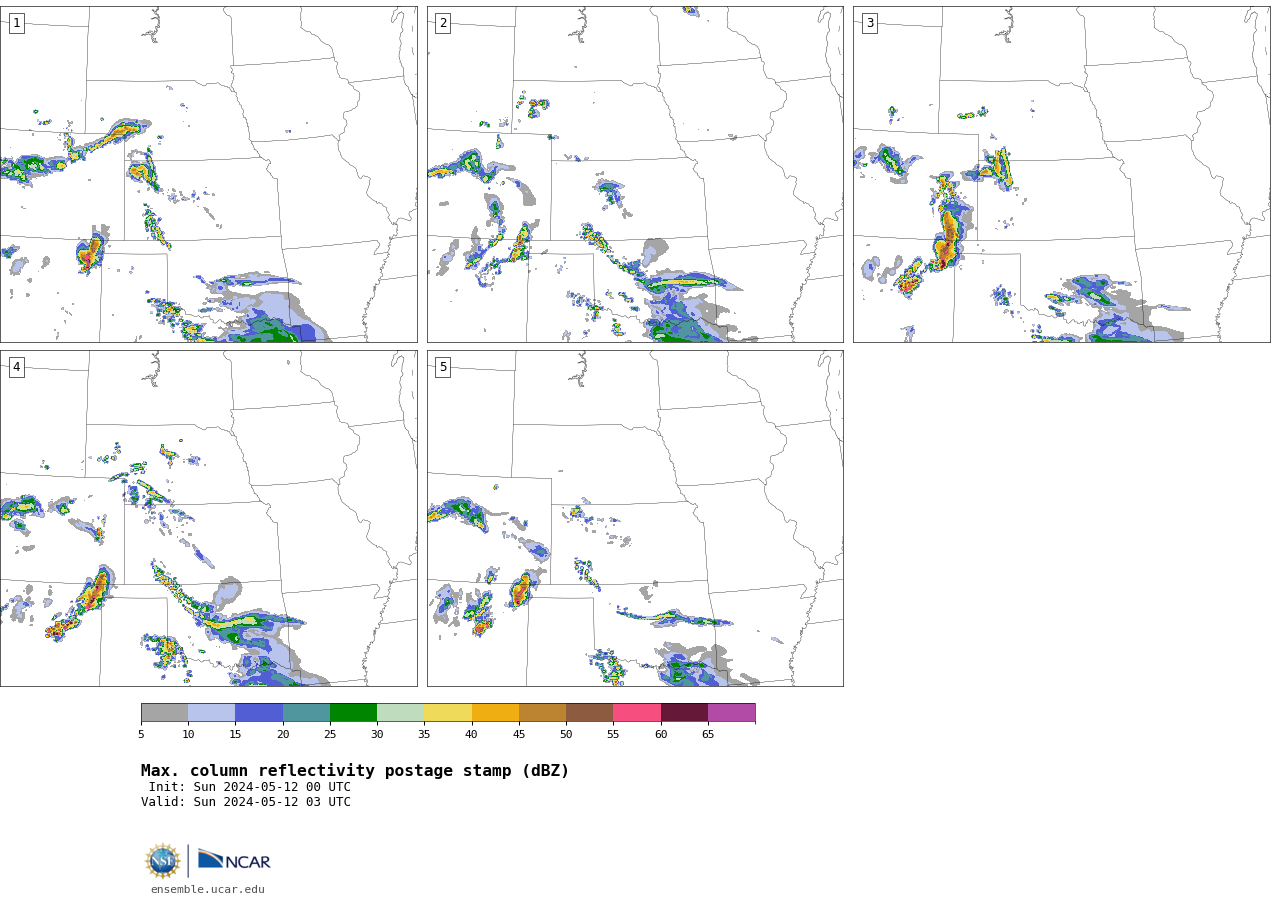Open ensemble member 4 postage stamp map

coord(208,518)
